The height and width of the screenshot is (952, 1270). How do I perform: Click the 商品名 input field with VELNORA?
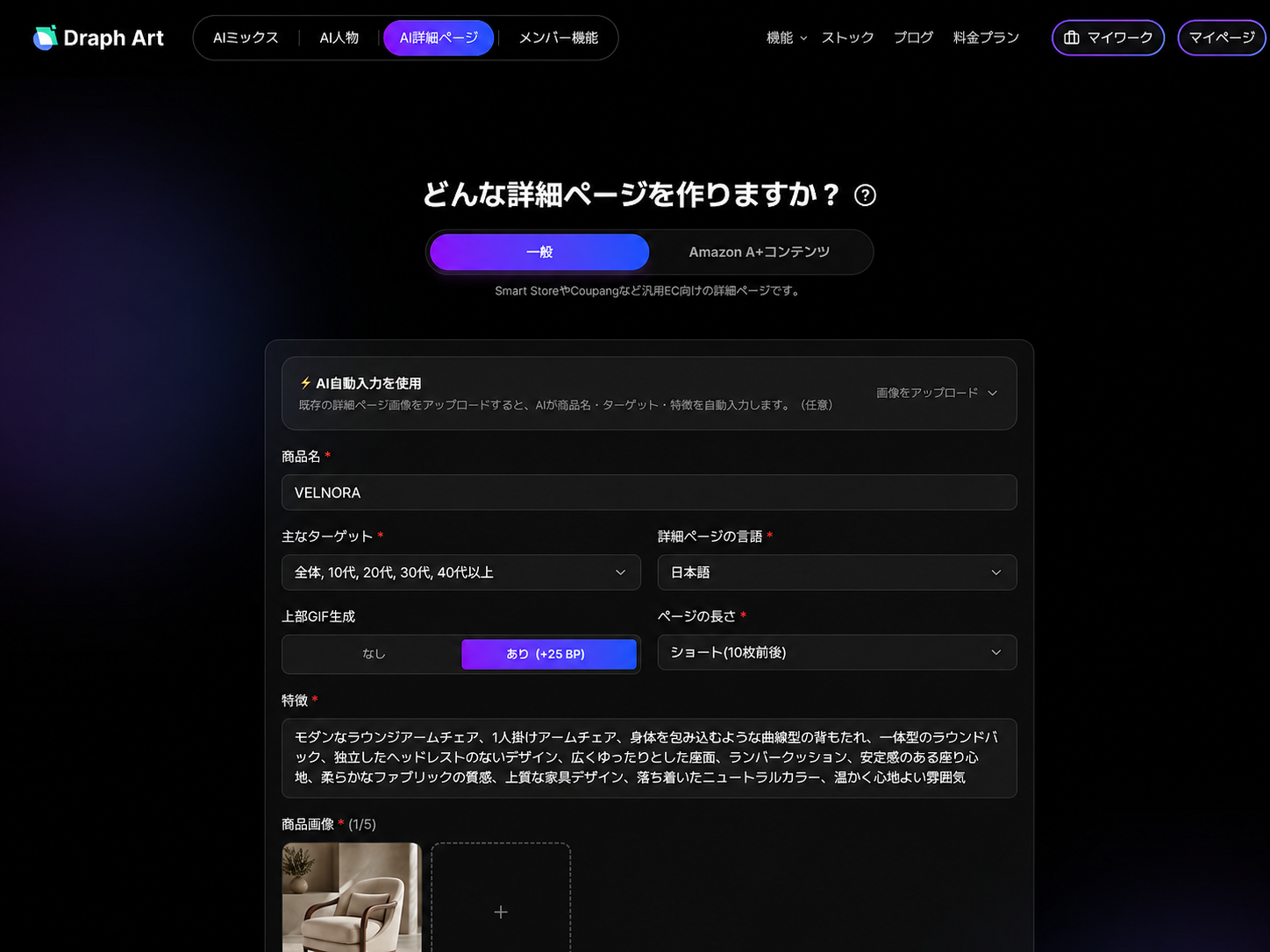tap(649, 493)
